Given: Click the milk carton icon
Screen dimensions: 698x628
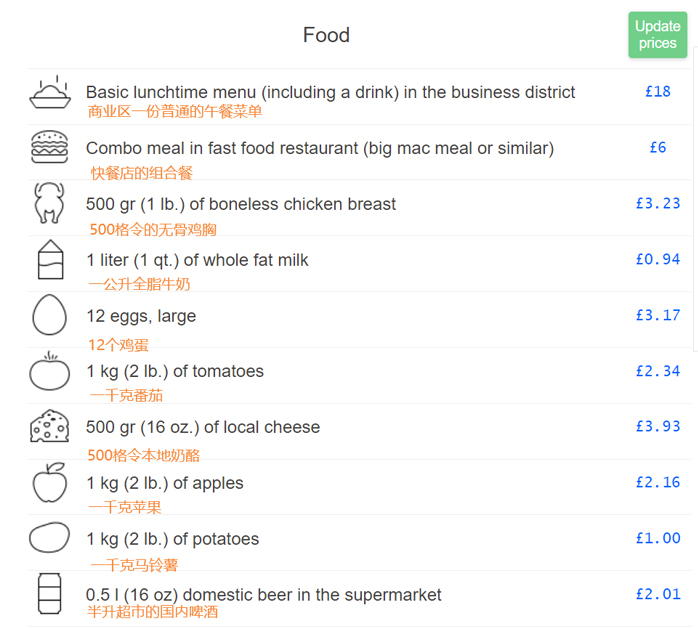Looking at the screenshot, I should pyautogui.click(x=49, y=260).
